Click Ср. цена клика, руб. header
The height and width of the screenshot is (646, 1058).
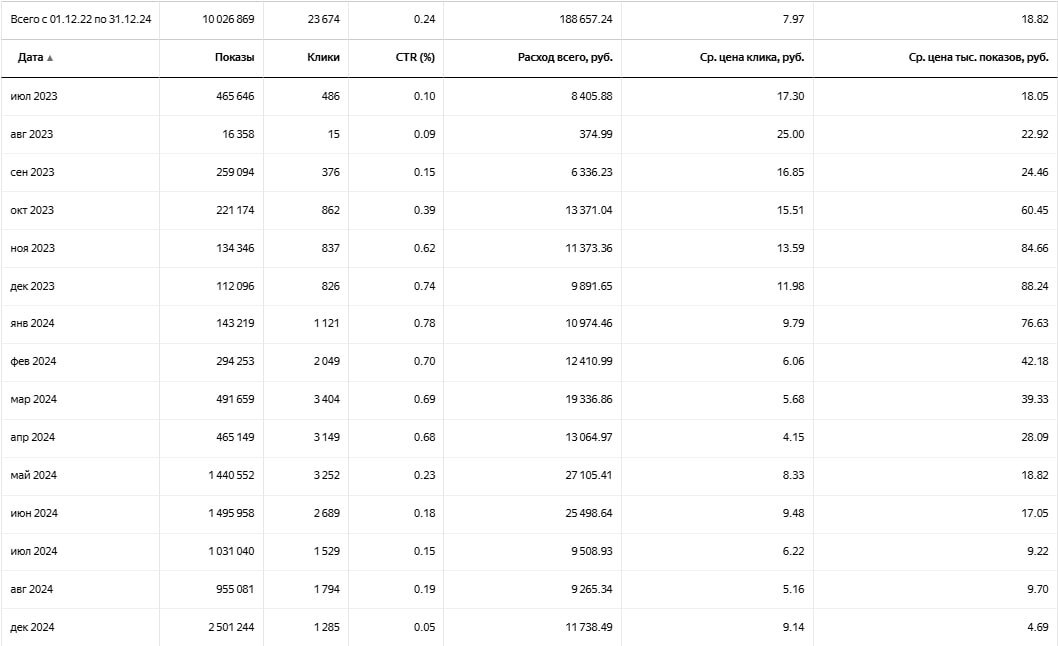752,57
